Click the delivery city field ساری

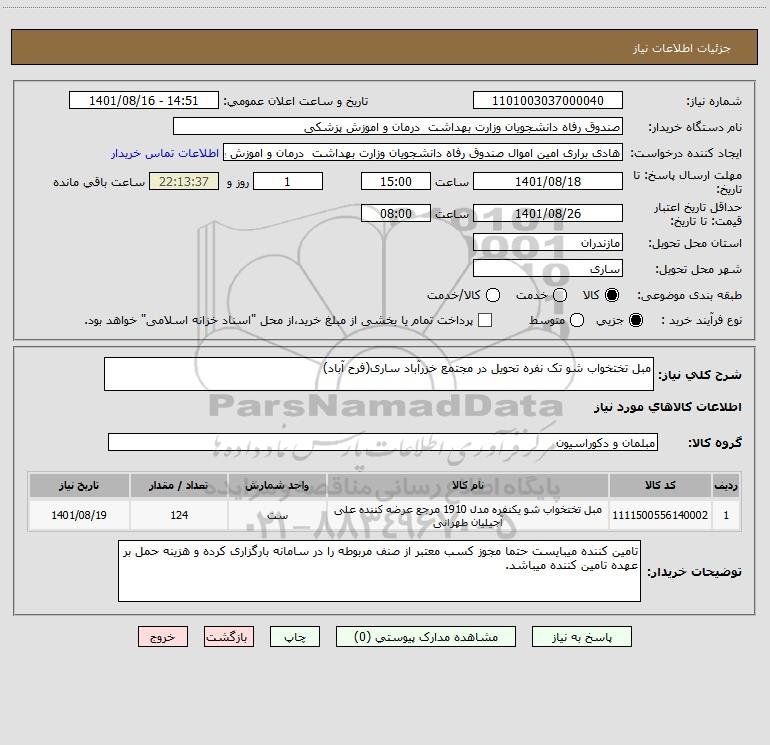point(548,268)
